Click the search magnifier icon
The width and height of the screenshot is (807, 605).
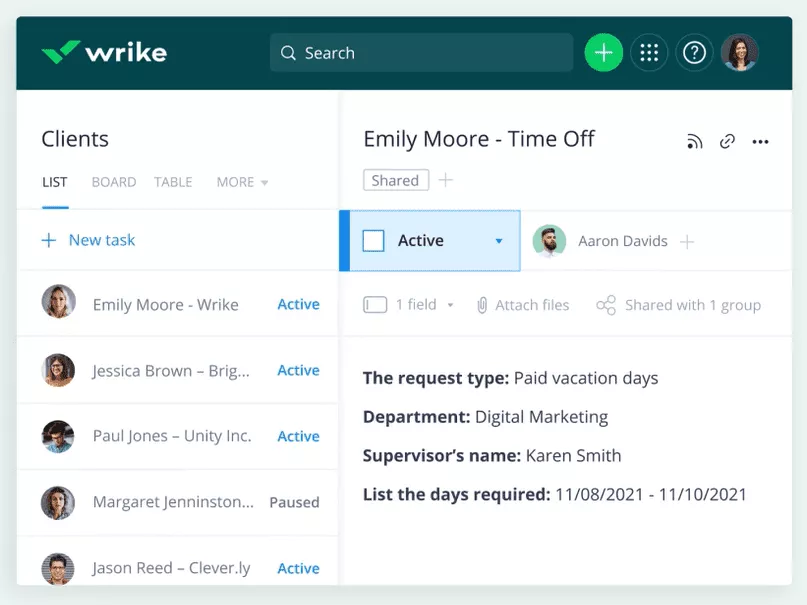coord(288,53)
